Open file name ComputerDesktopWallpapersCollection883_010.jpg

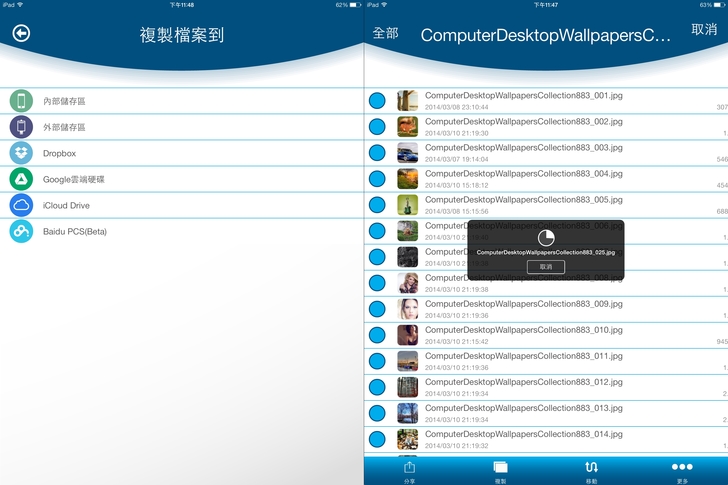(x=524, y=330)
